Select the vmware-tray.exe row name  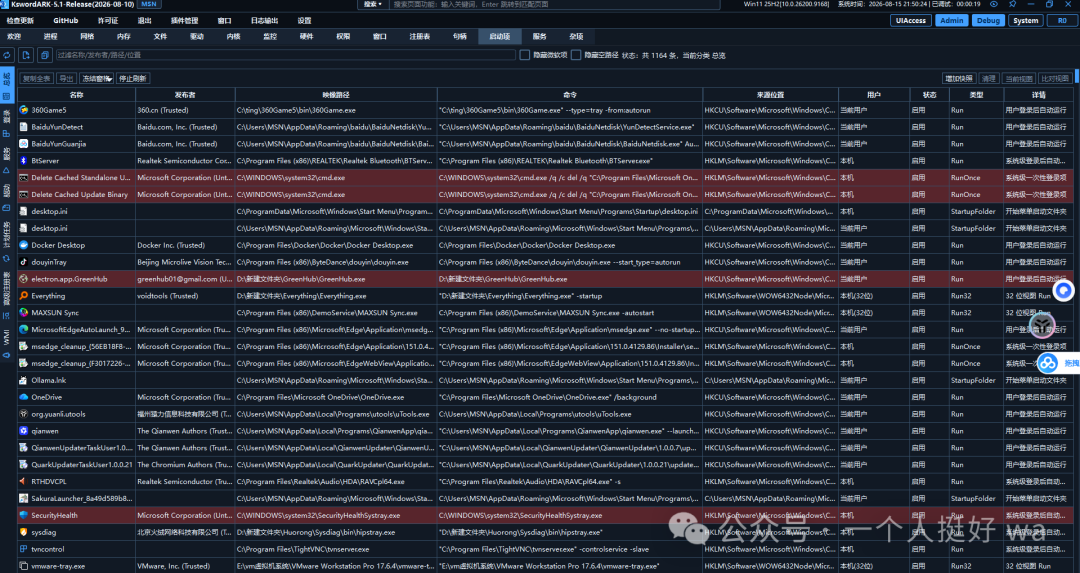tap(59, 566)
